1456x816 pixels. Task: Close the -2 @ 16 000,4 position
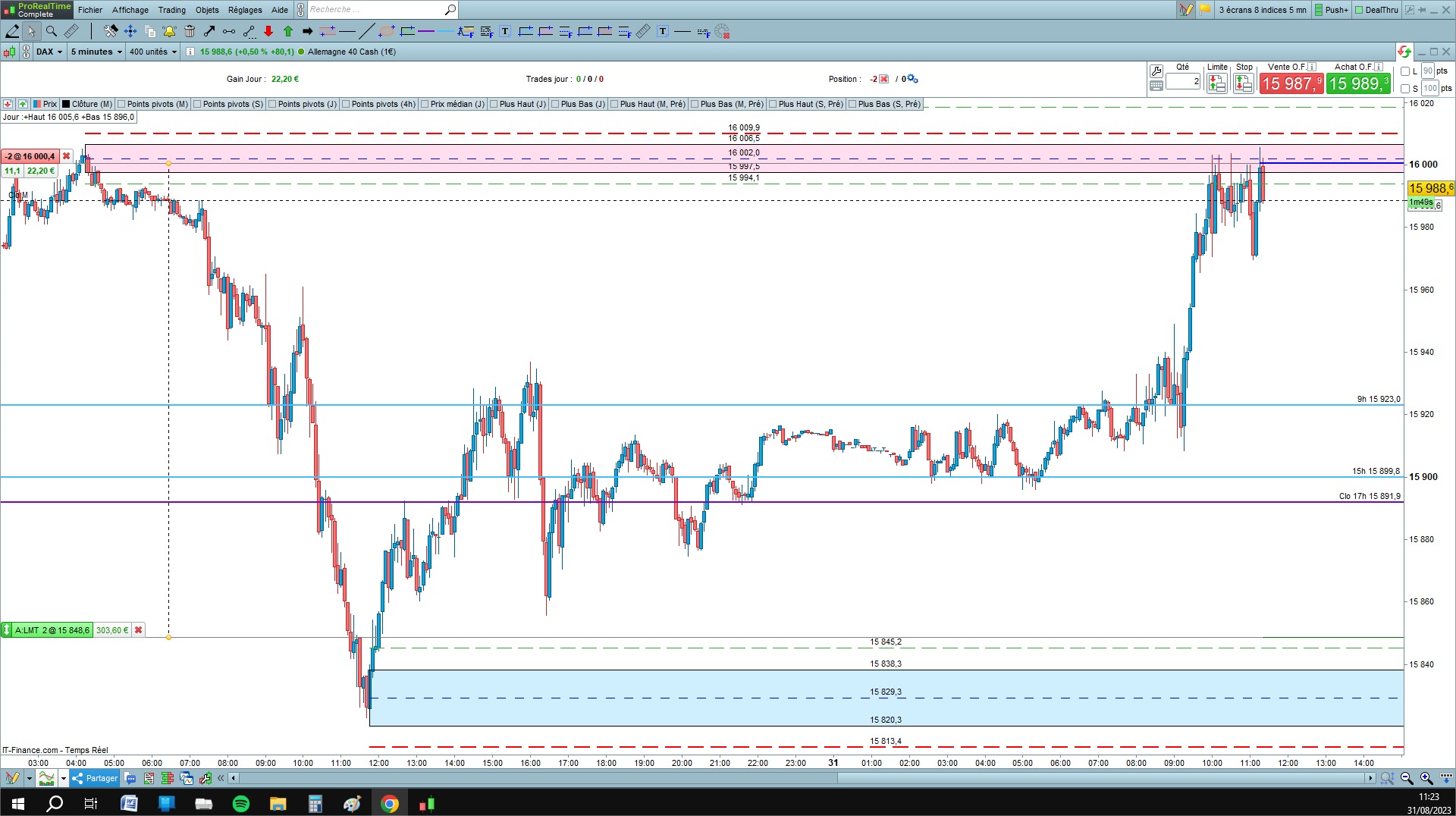tap(66, 156)
